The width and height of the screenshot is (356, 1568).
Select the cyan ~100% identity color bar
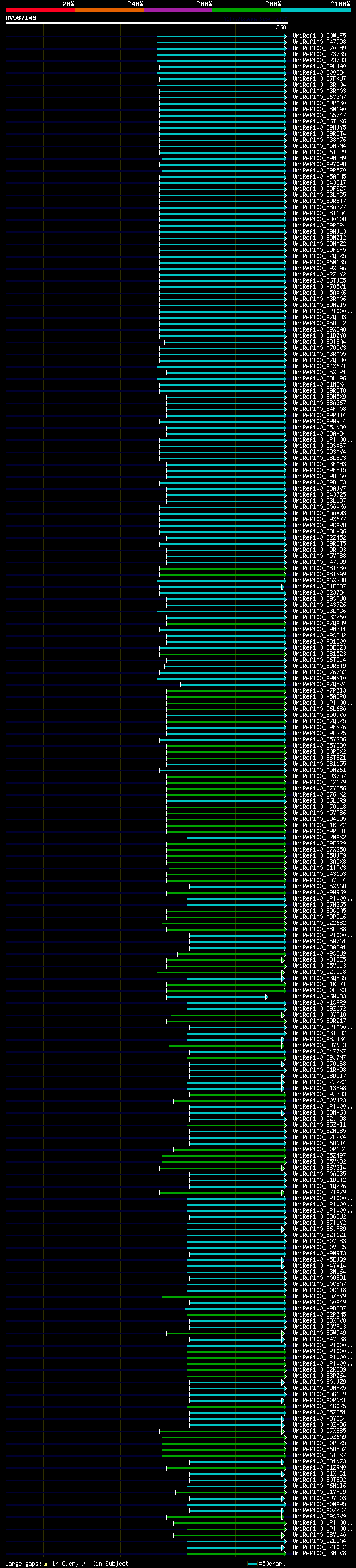click(x=316, y=10)
